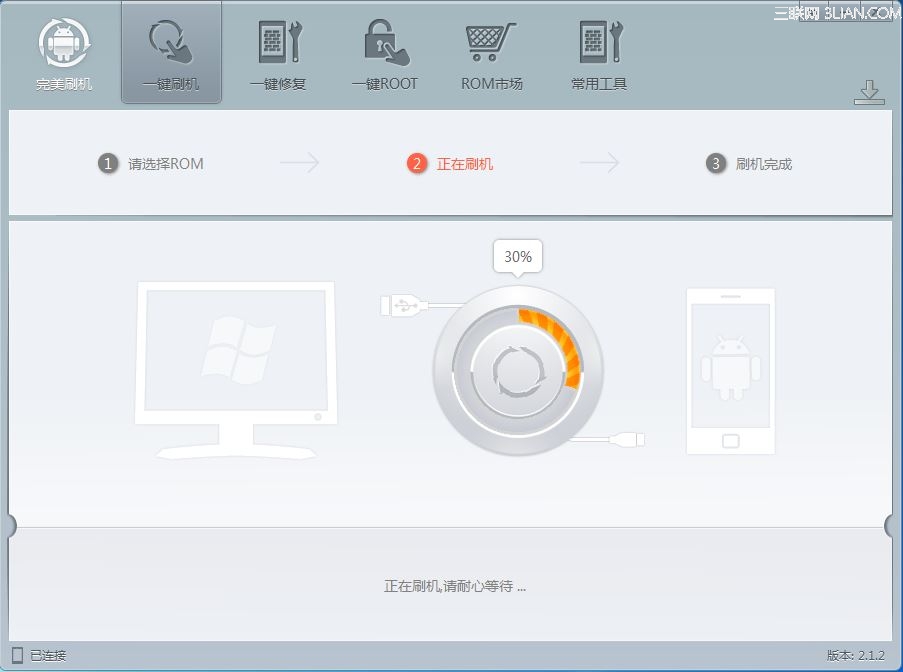Image resolution: width=903 pixels, height=672 pixels.
Task: Open the 常用工具 tools tab
Action: 599,55
